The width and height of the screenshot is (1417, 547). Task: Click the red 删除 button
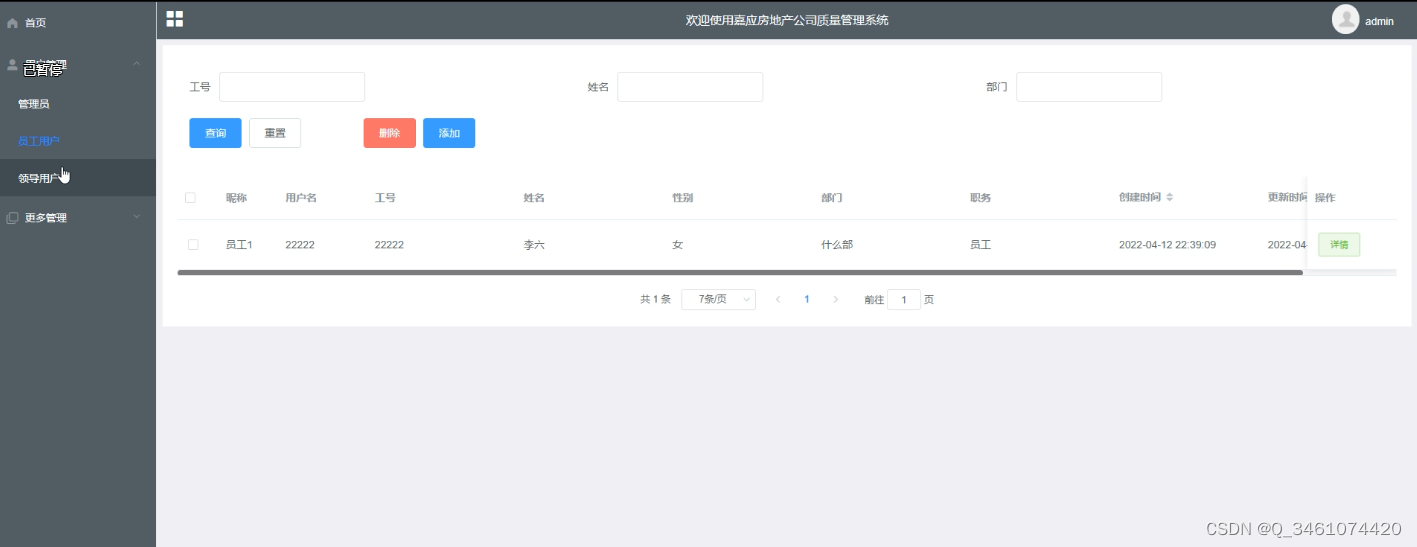[389, 133]
